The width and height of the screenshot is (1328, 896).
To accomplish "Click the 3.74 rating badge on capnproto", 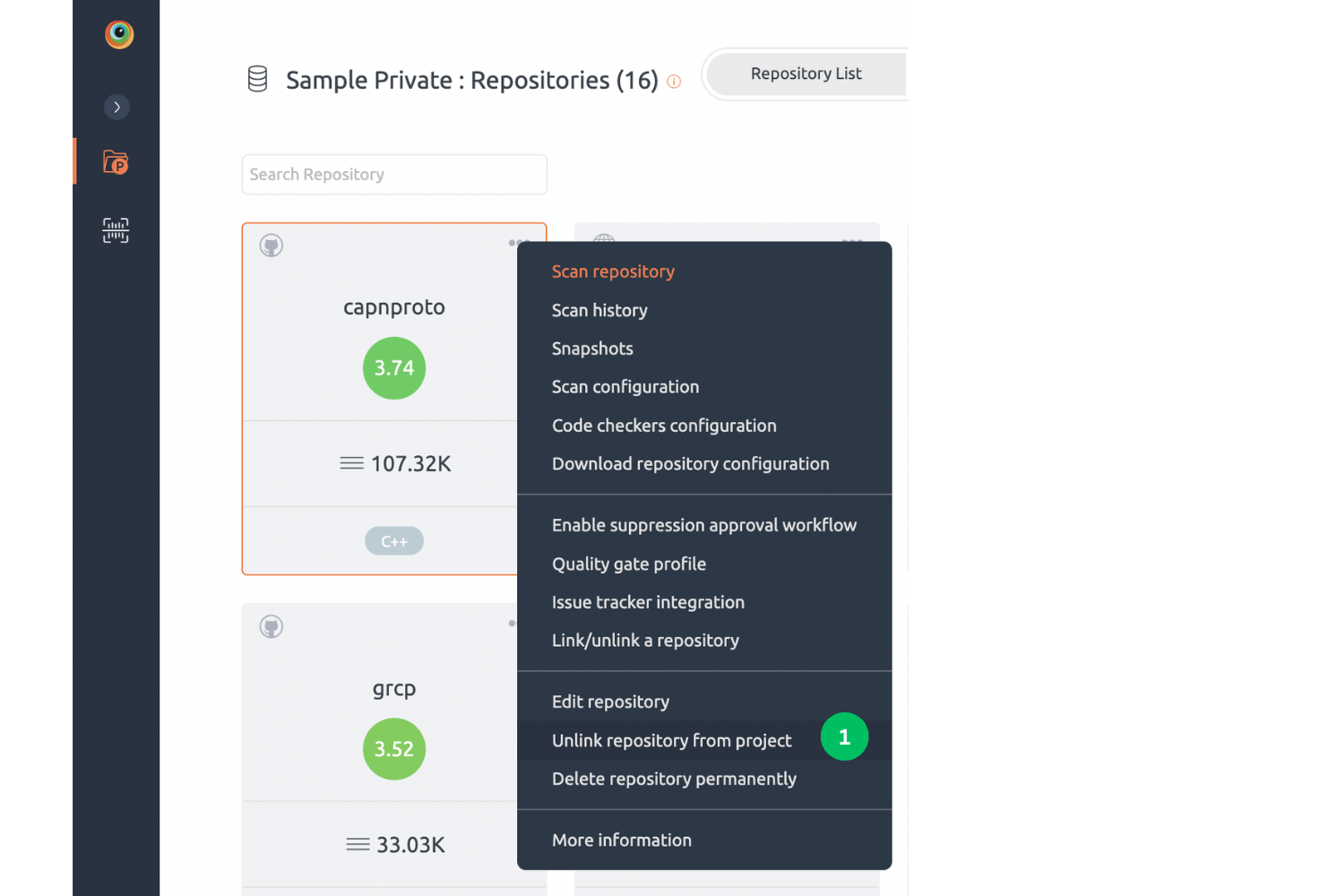I will click(x=394, y=368).
